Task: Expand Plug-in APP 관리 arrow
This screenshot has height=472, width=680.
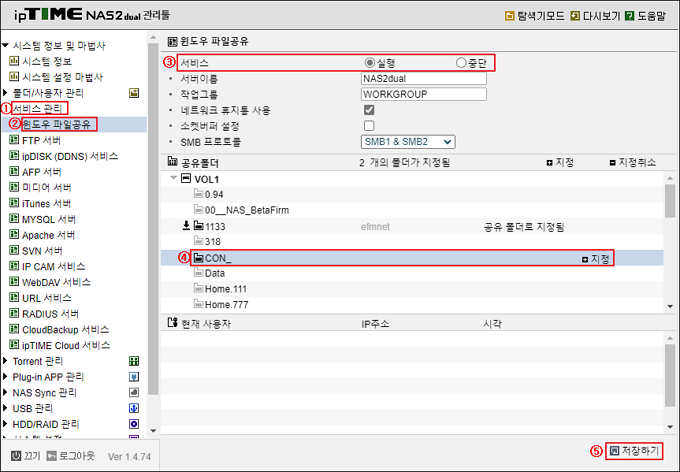Action: (5, 377)
